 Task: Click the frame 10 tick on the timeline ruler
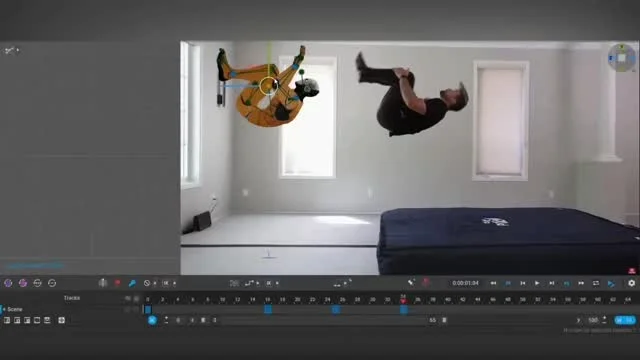(x=222, y=300)
